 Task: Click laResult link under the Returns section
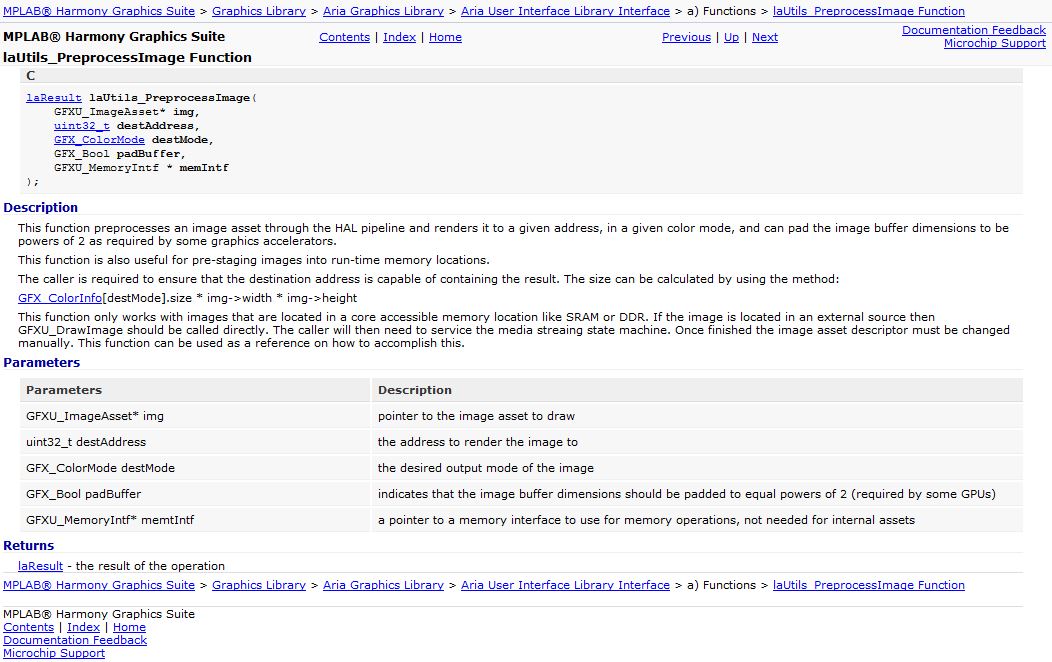41,566
